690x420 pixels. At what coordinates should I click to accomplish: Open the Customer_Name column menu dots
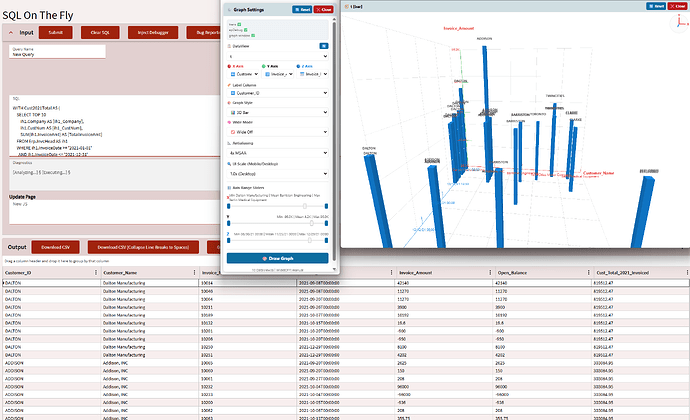(x=195, y=273)
